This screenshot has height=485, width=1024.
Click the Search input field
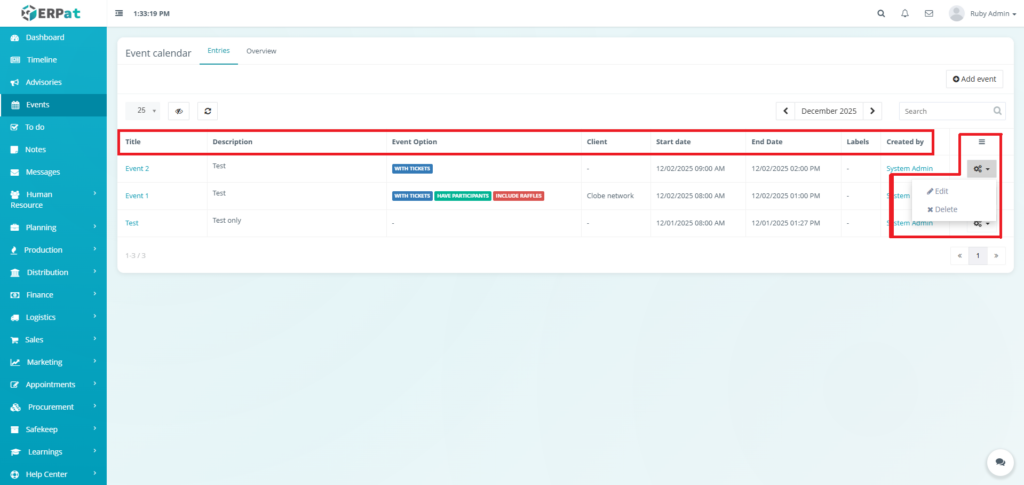[x=945, y=111]
